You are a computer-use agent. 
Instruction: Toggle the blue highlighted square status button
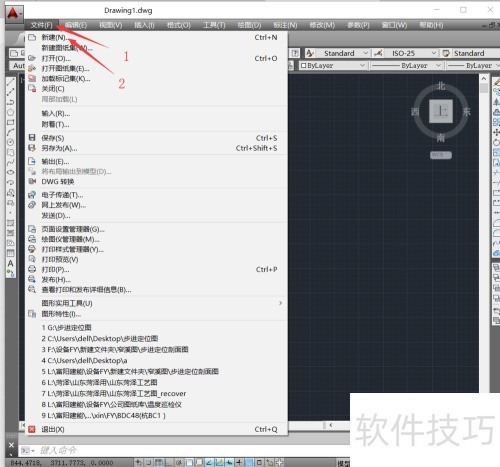[x=249, y=462]
